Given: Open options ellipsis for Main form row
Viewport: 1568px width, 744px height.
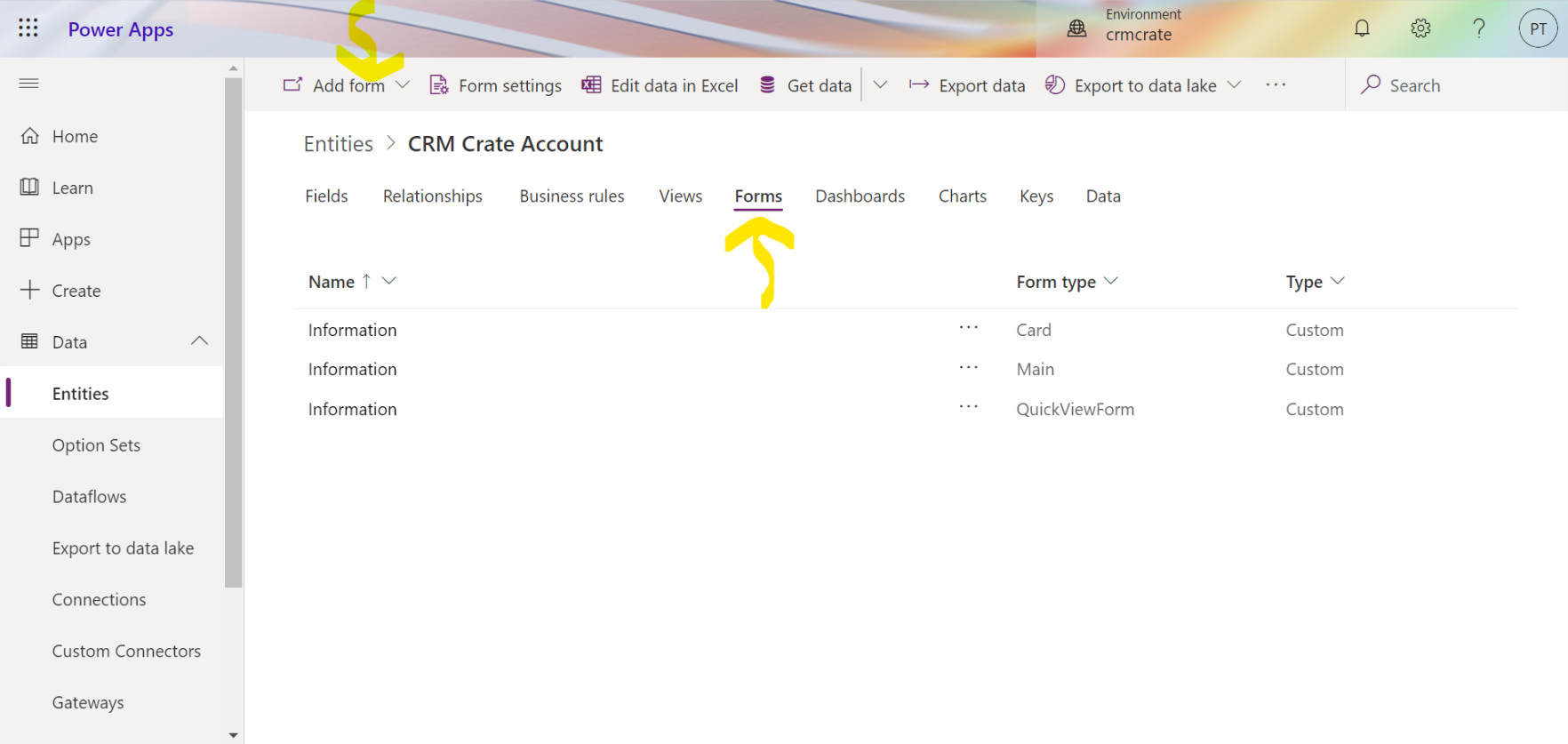Looking at the screenshot, I should coord(968,367).
